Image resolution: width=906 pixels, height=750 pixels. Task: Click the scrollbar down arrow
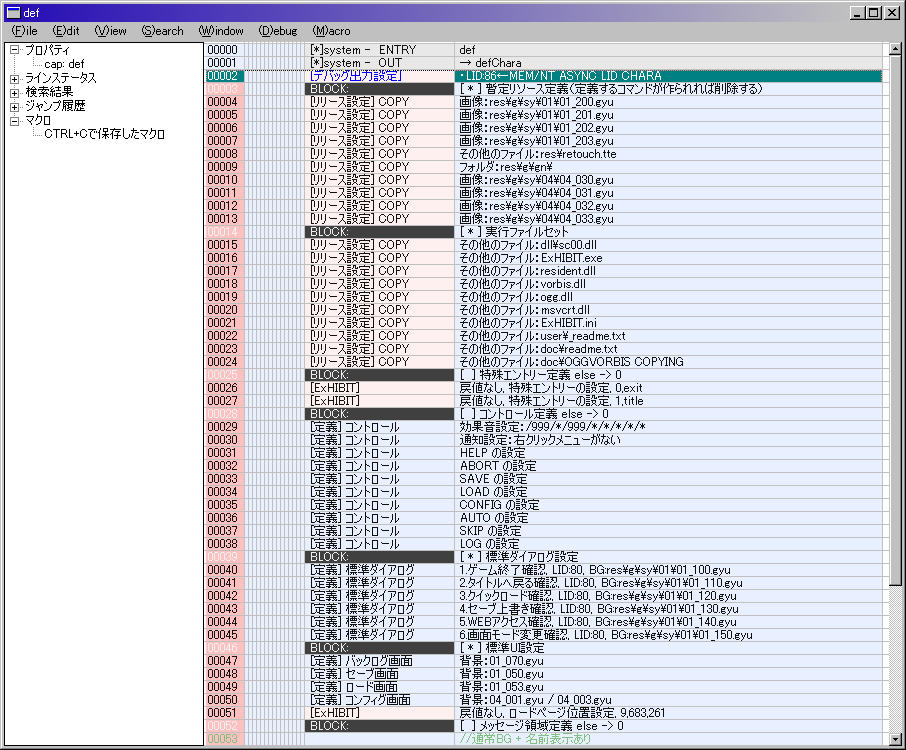tap(895, 739)
